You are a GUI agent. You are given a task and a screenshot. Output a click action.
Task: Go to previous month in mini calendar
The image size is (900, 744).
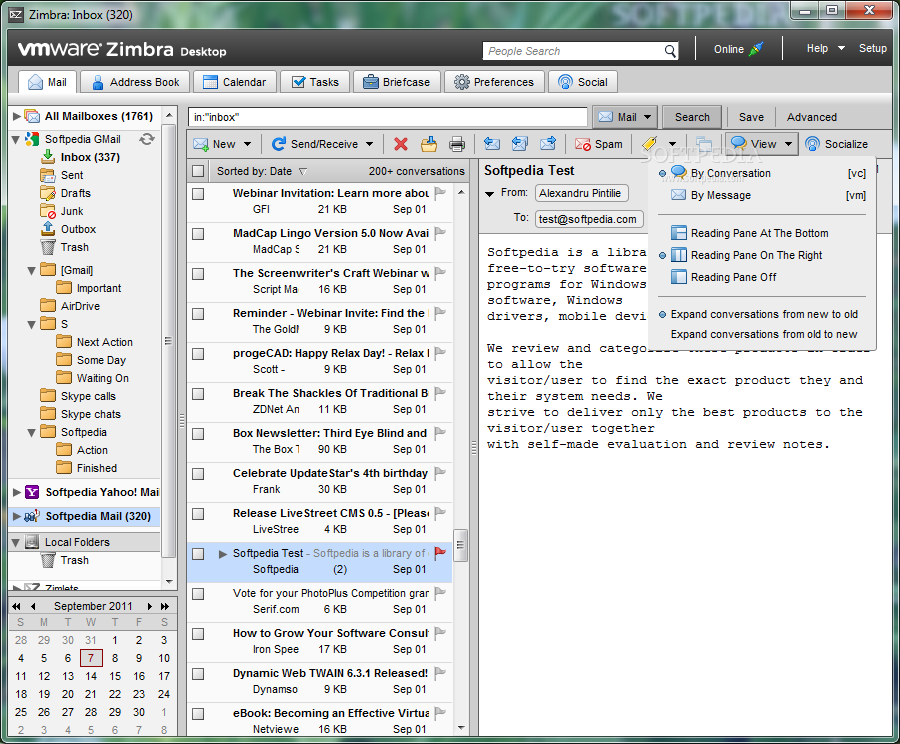point(33,606)
